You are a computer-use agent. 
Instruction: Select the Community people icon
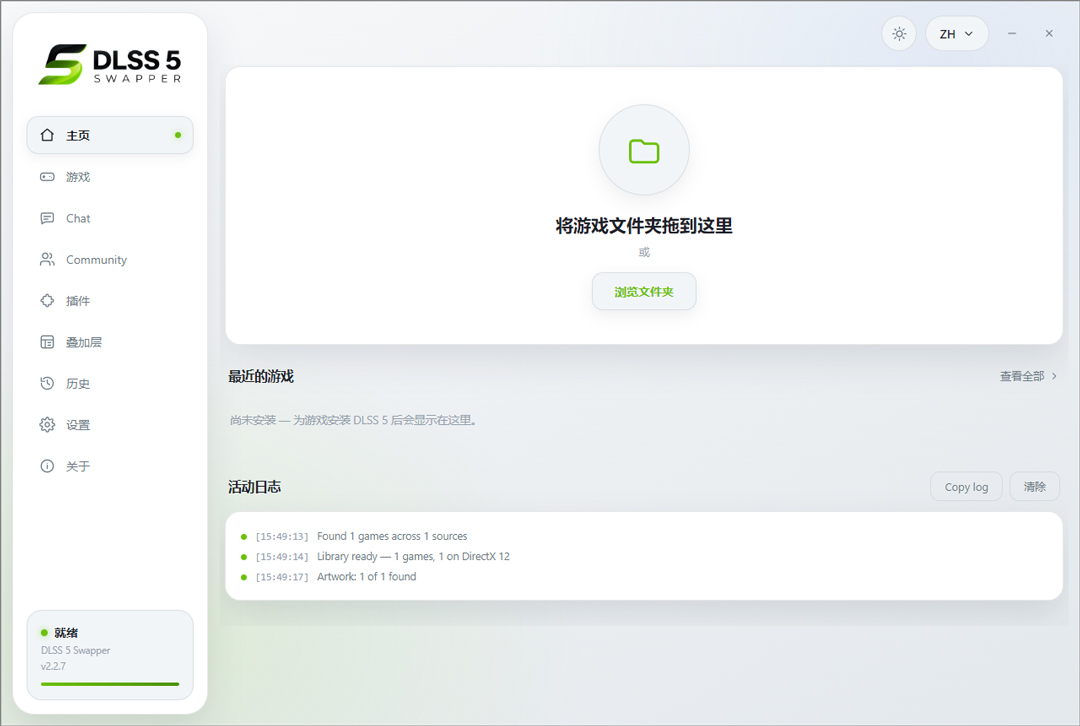click(x=47, y=260)
